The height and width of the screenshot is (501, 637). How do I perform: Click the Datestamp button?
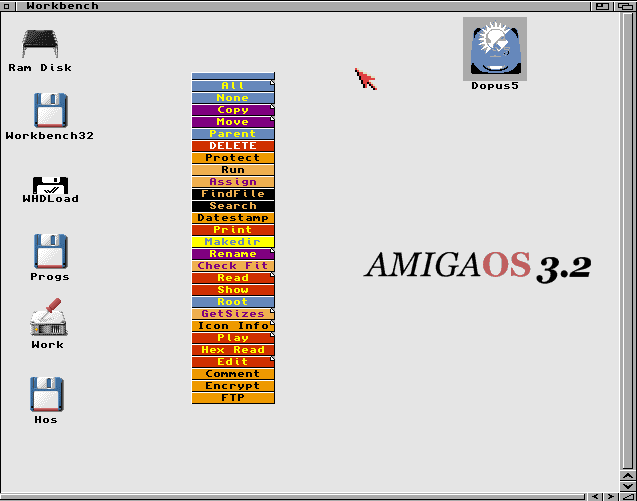pos(233,217)
